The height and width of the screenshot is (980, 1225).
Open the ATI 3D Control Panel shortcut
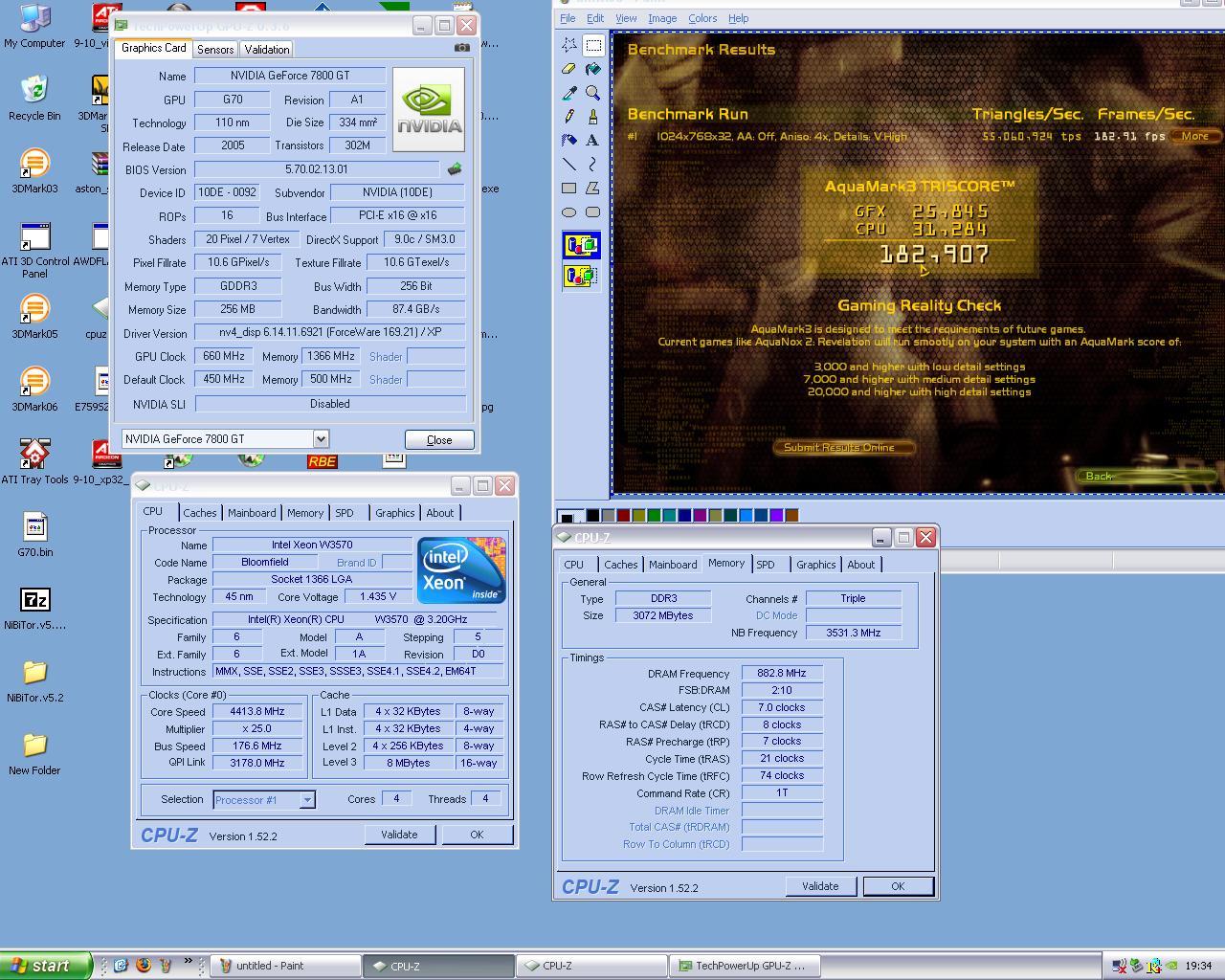[34, 251]
